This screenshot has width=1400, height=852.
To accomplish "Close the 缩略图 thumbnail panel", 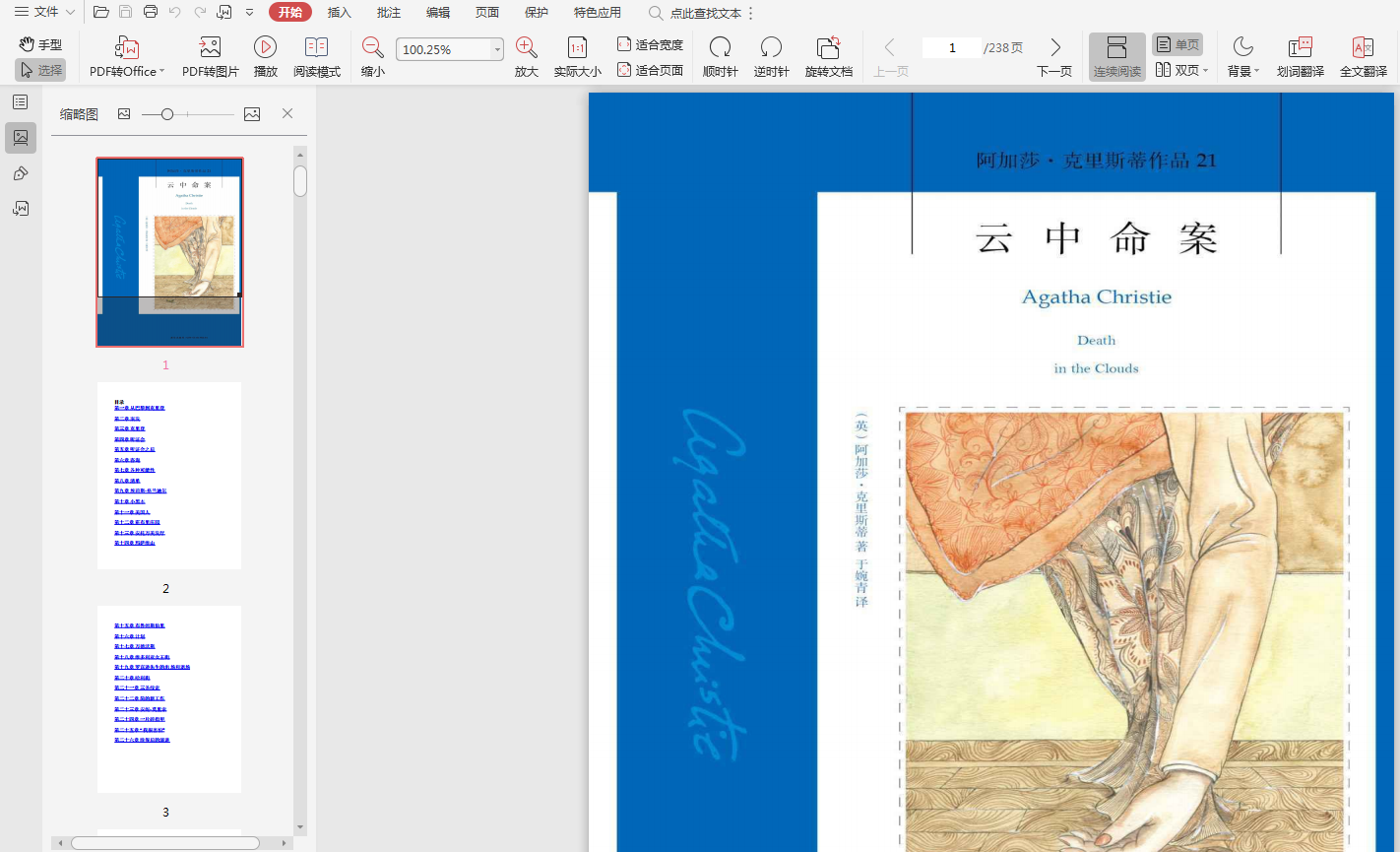I will [287, 113].
